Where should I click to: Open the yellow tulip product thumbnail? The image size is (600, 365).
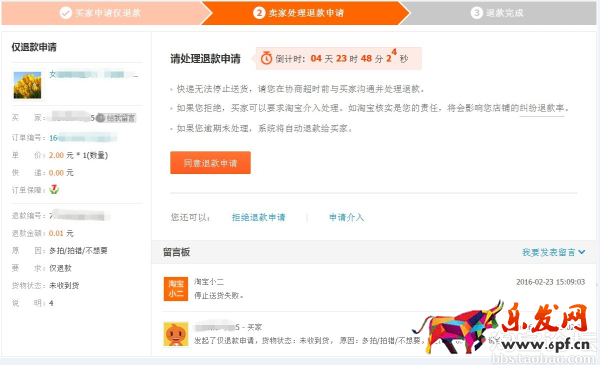click(27, 85)
